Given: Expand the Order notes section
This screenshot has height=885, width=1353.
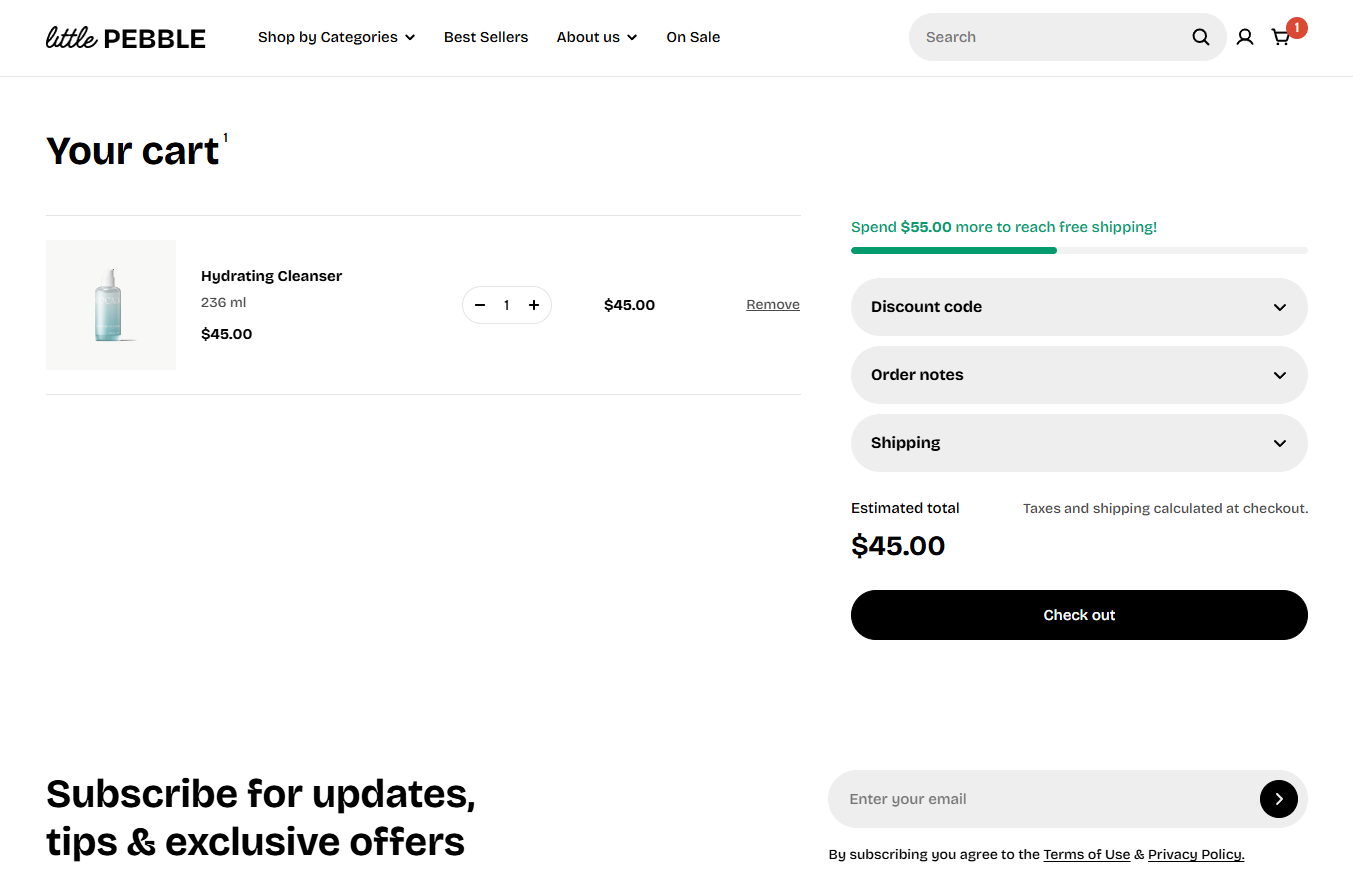Looking at the screenshot, I should (x=1079, y=375).
